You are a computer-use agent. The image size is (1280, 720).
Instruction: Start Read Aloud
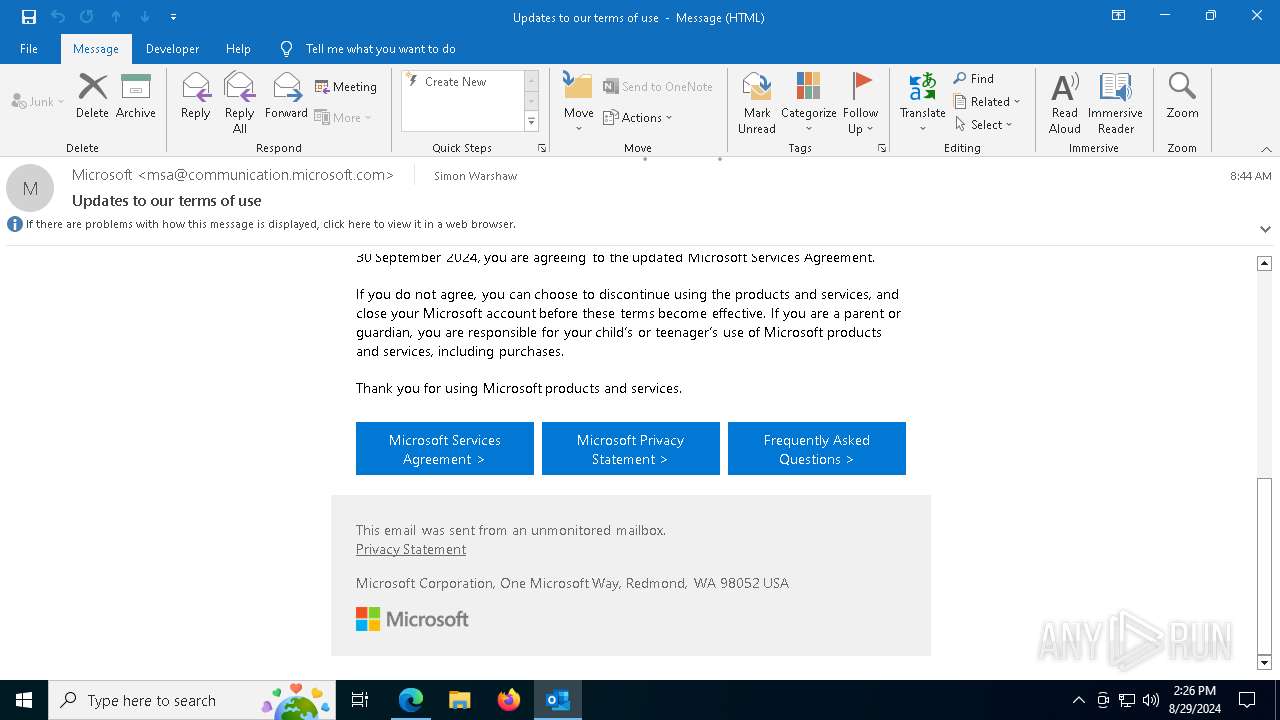tap(1065, 102)
